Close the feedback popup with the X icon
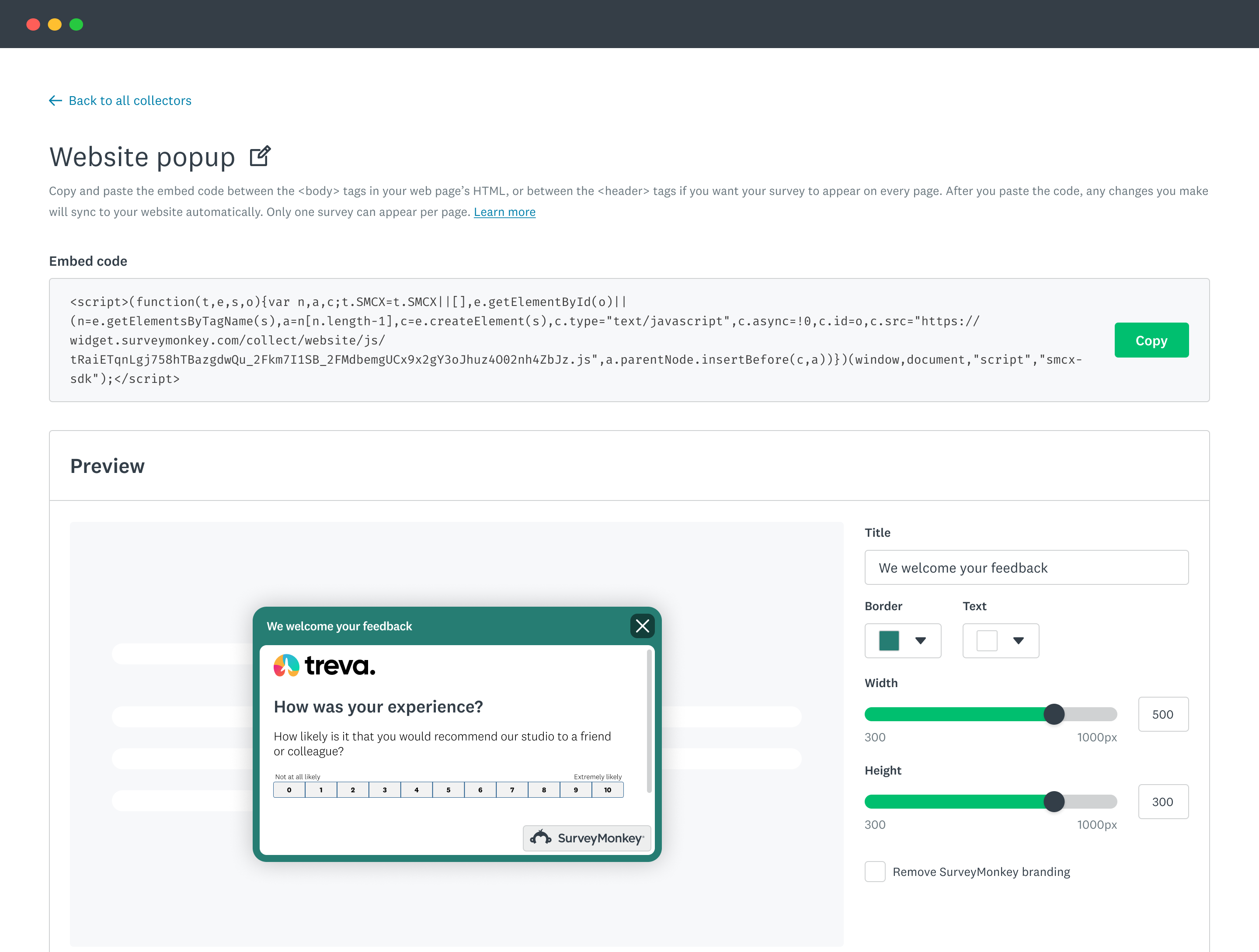Screen dimensions: 1259x952 click(x=642, y=626)
